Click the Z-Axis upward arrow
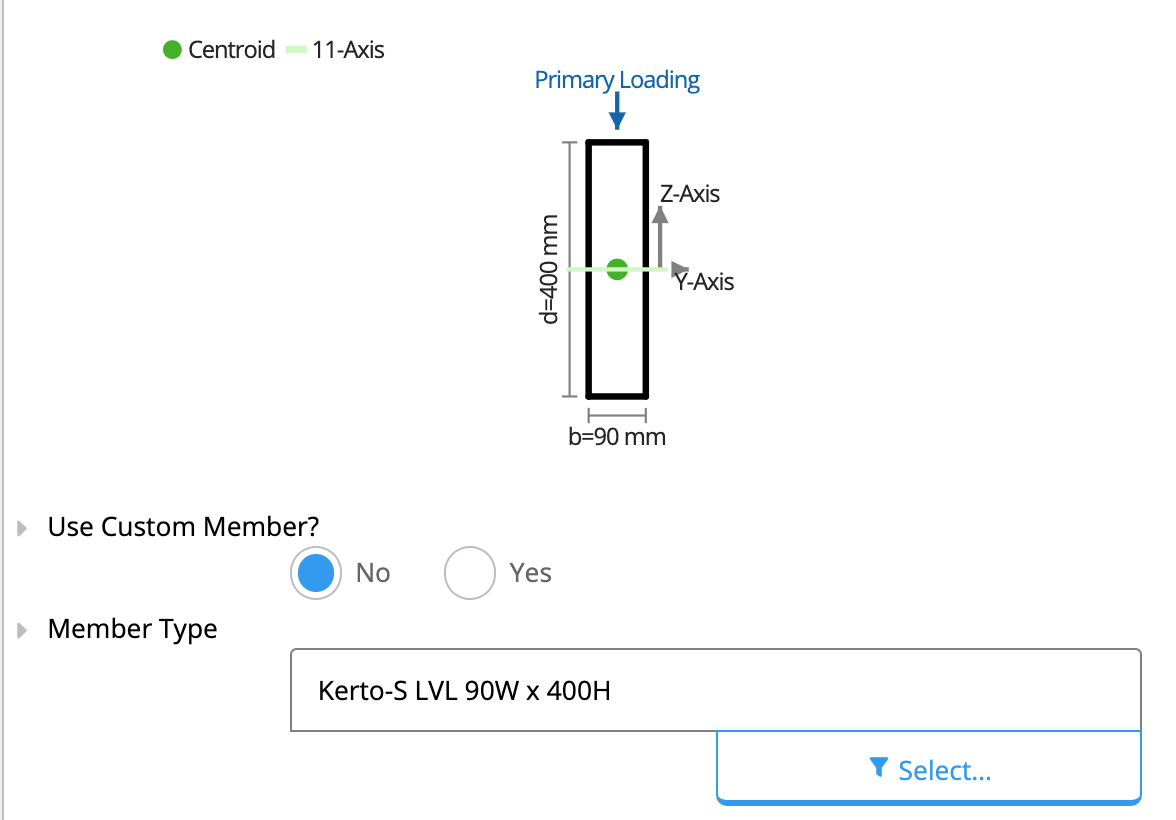 tap(660, 236)
